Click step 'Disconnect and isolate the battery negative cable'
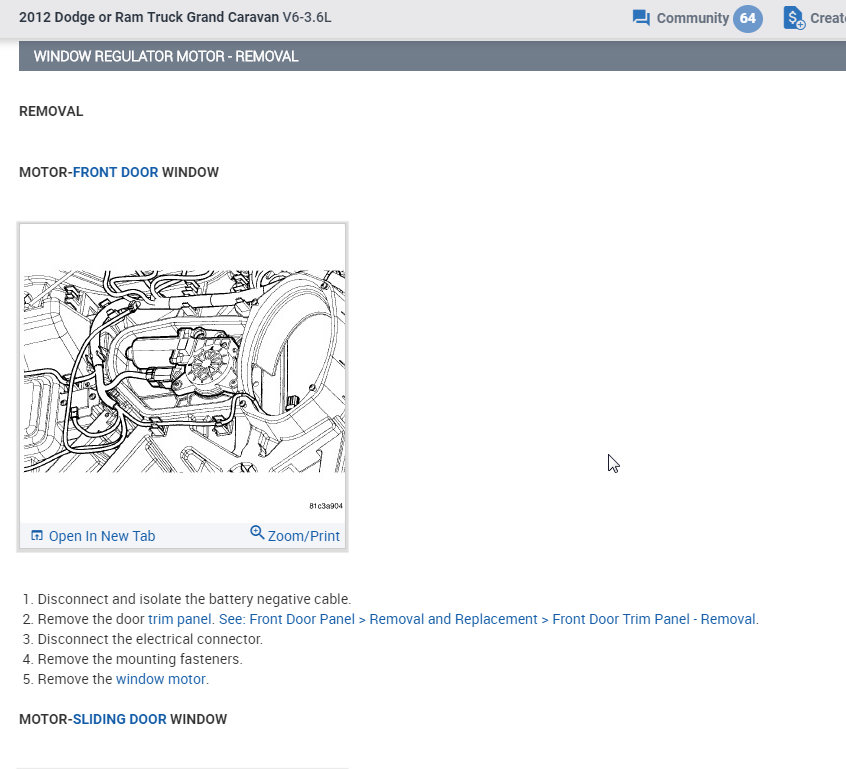Screen dimensions: 846x769 (194, 599)
